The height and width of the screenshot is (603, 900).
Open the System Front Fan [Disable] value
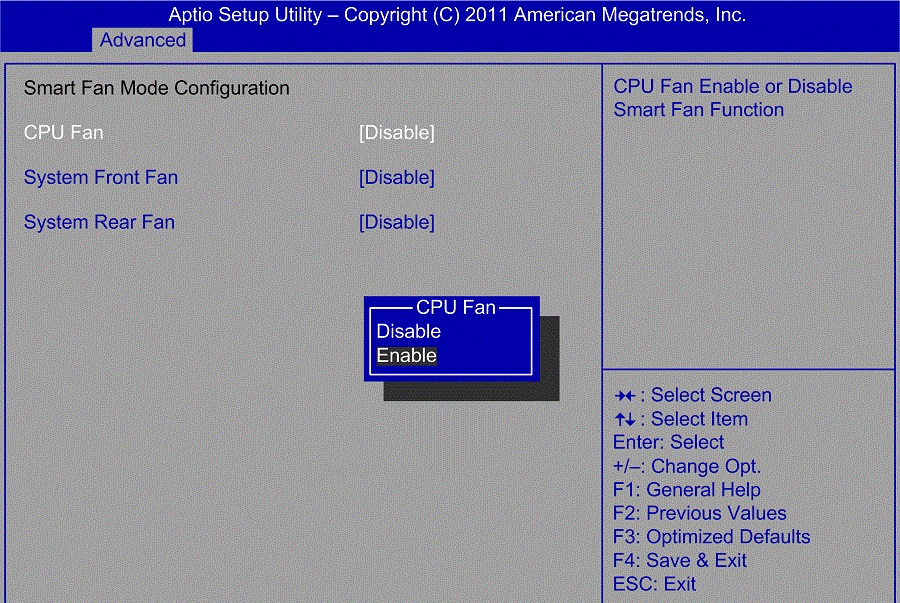point(396,178)
